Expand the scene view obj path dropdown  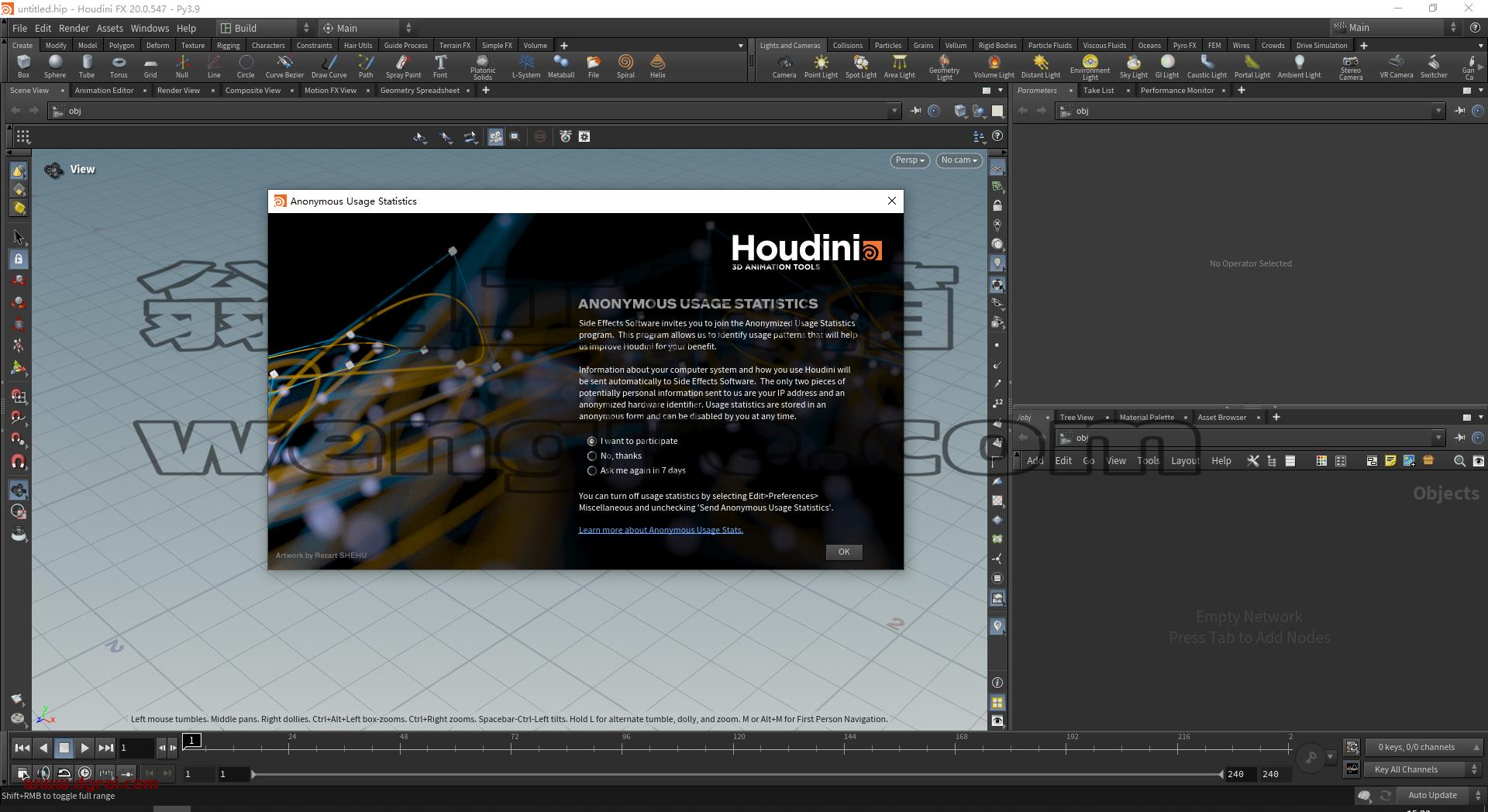[x=894, y=111]
